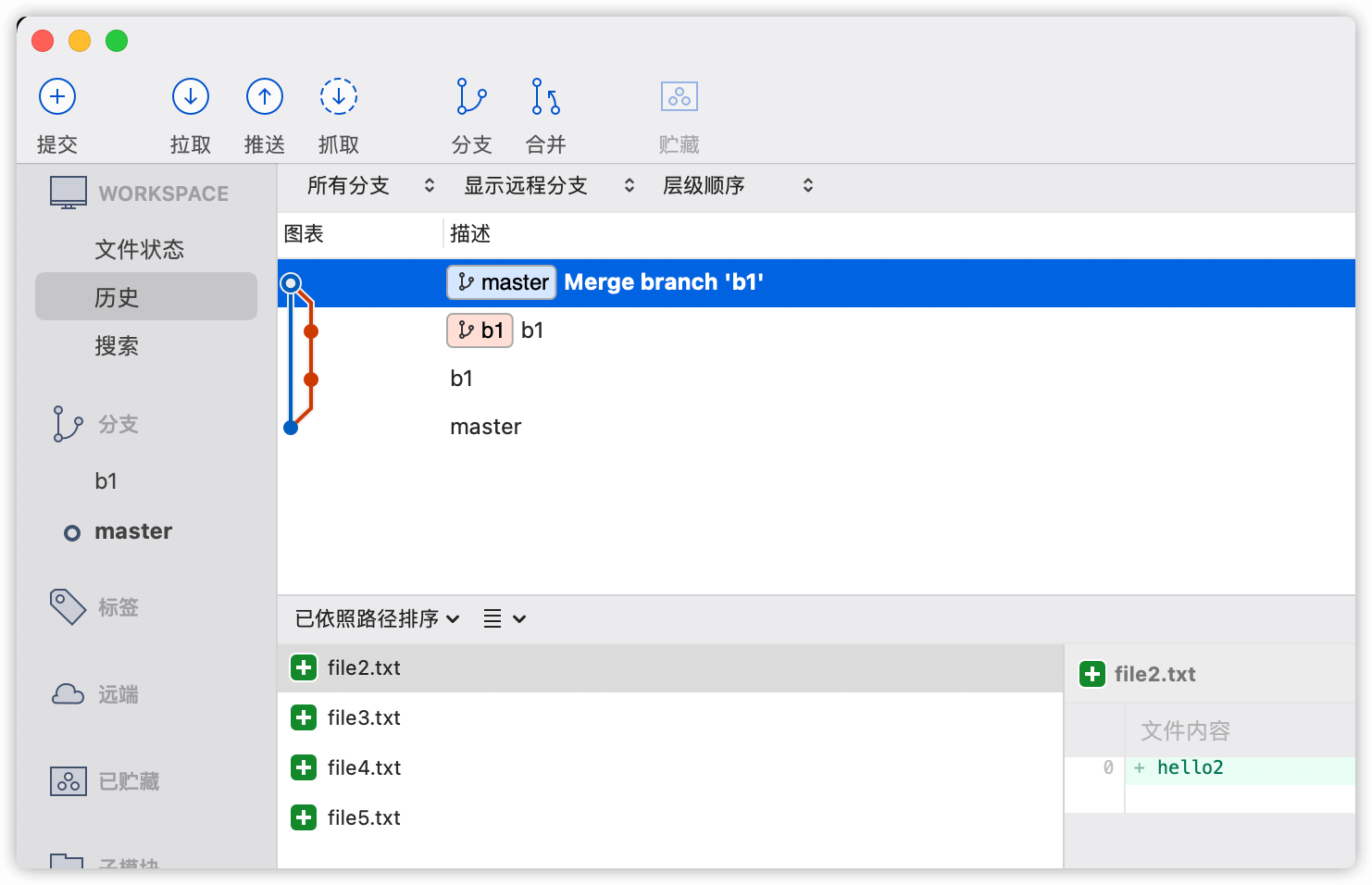Click the Commit (提交) toolbar icon
This screenshot has width=1372, height=885.
[57, 97]
